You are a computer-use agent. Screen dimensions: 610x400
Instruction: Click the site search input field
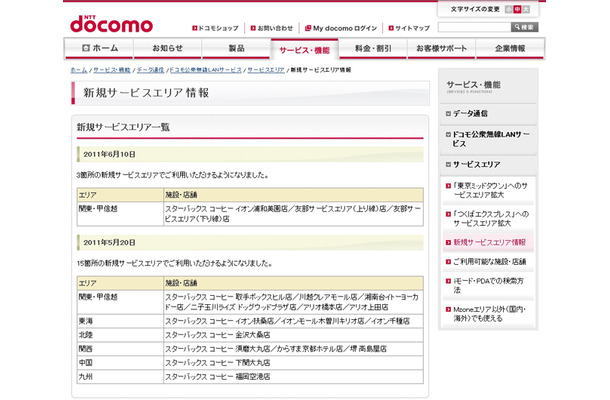[x=474, y=27]
